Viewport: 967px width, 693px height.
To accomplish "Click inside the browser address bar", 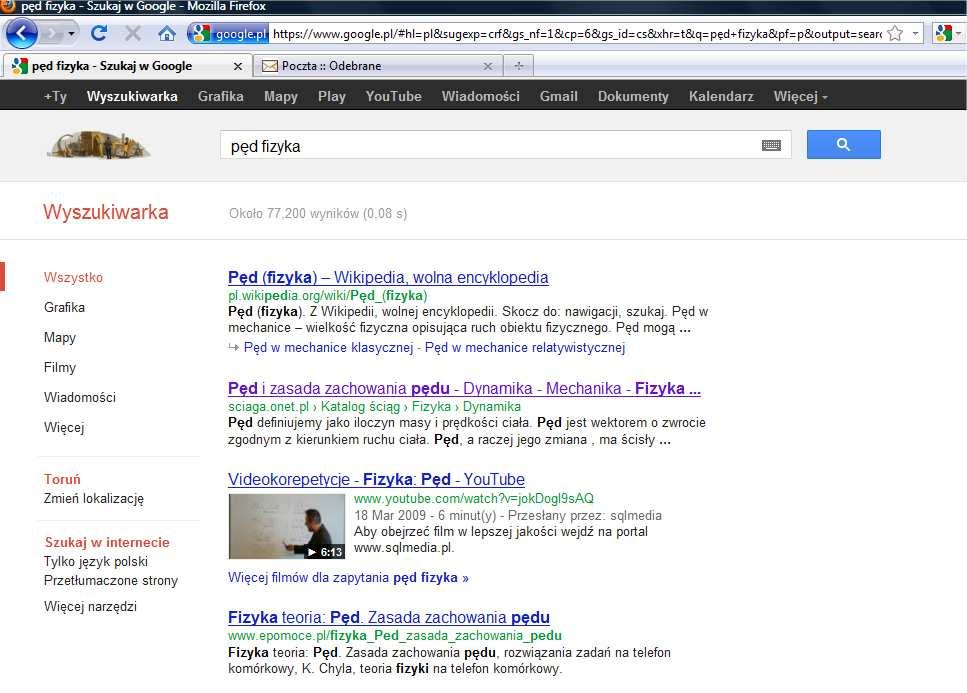I will click(577, 33).
